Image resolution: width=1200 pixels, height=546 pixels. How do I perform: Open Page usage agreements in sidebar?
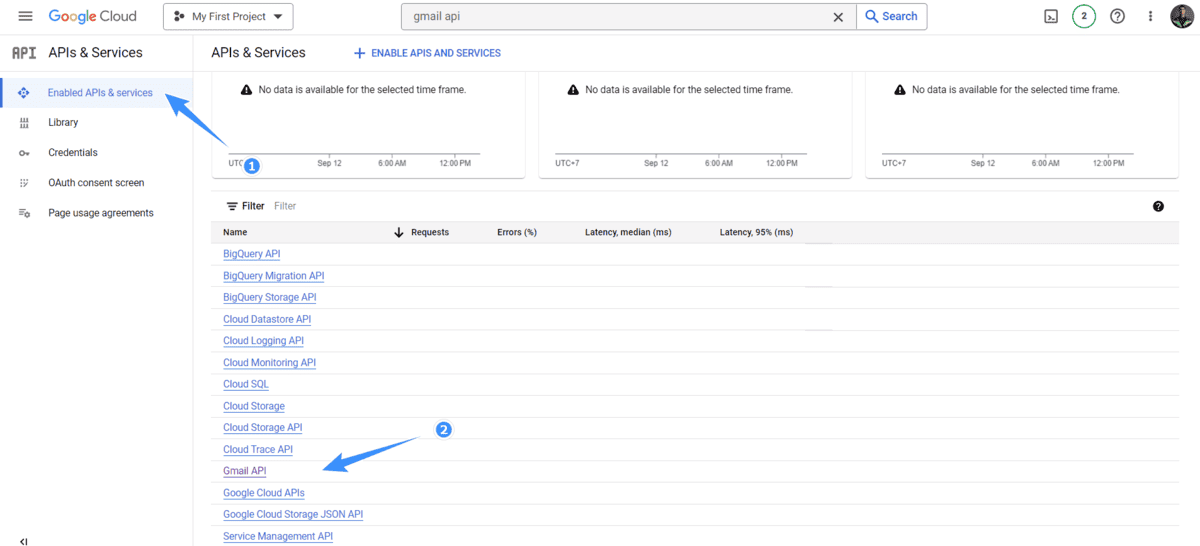pos(101,213)
